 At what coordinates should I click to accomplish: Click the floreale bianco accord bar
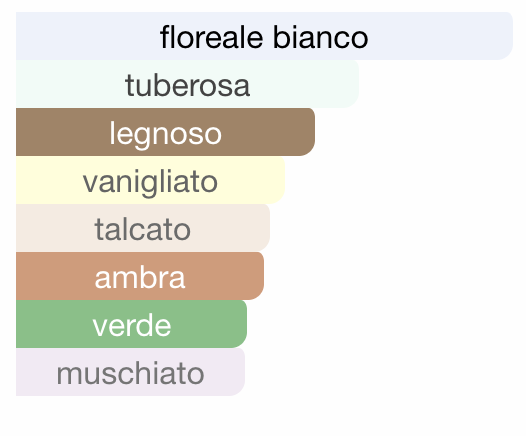click(264, 36)
